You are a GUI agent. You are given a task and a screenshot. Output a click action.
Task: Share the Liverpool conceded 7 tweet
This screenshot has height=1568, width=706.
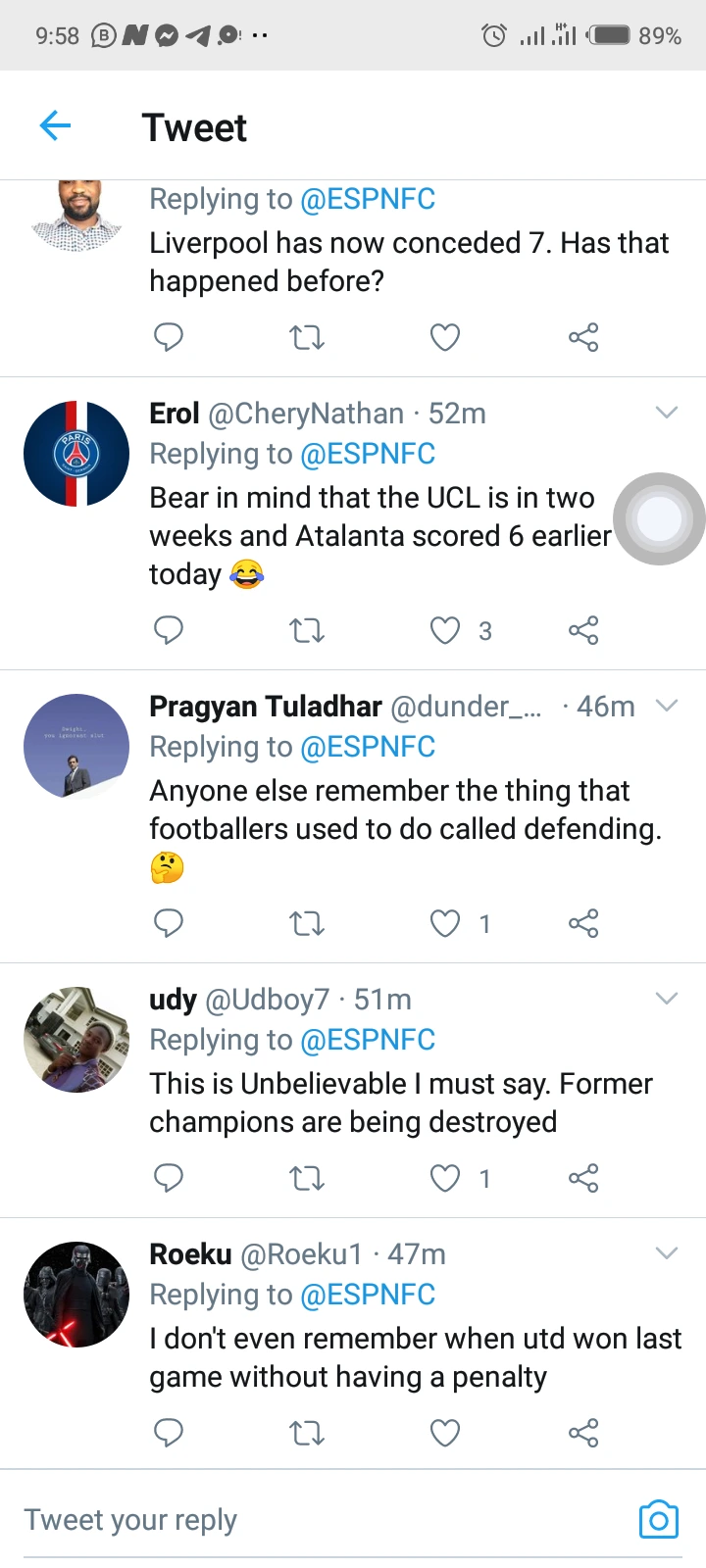(x=583, y=338)
